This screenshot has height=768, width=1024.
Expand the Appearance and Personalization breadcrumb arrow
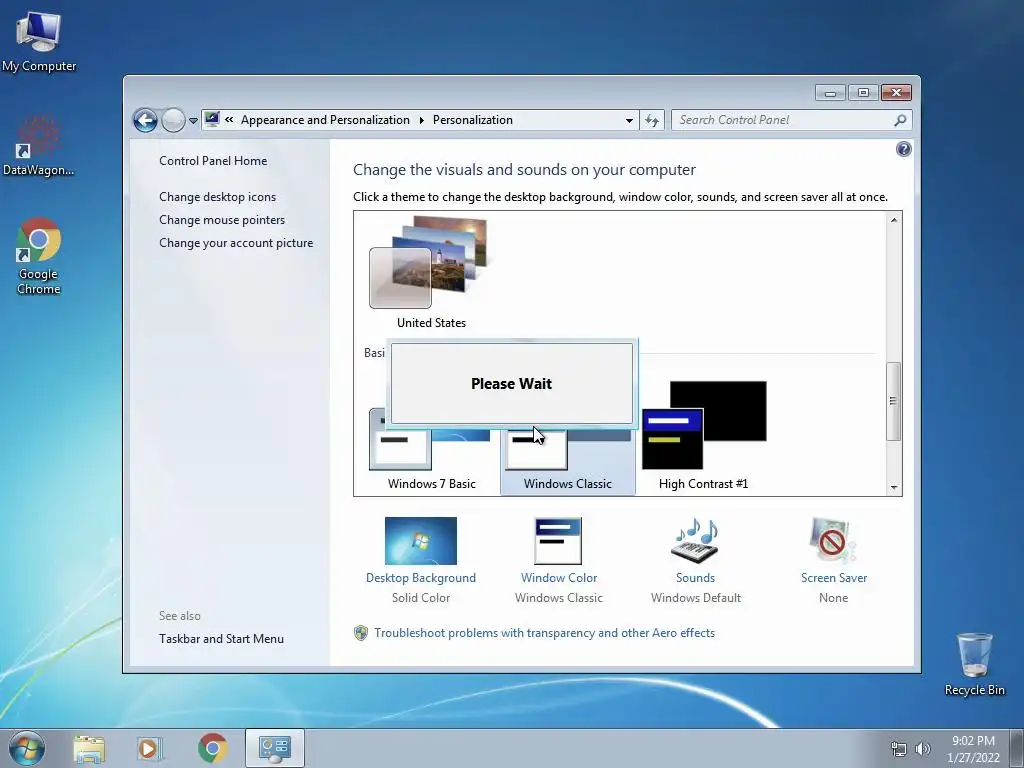pyautogui.click(x=421, y=120)
